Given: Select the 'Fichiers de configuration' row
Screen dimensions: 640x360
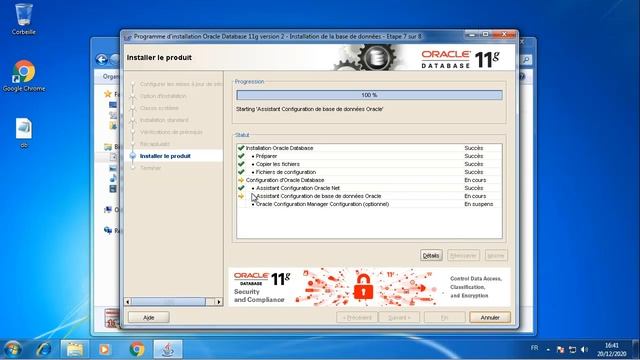Looking at the screenshot, I should [x=369, y=172].
